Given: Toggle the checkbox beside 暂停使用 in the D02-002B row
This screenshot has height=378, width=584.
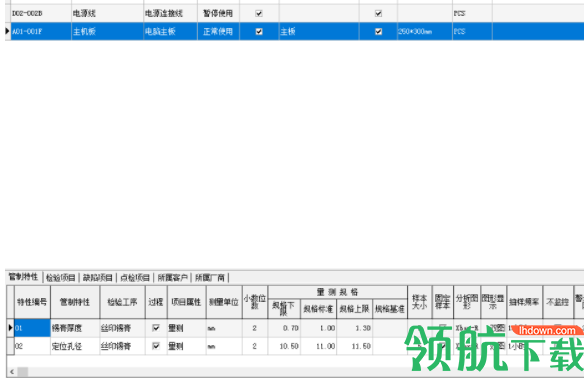Looking at the screenshot, I should coord(259,13).
